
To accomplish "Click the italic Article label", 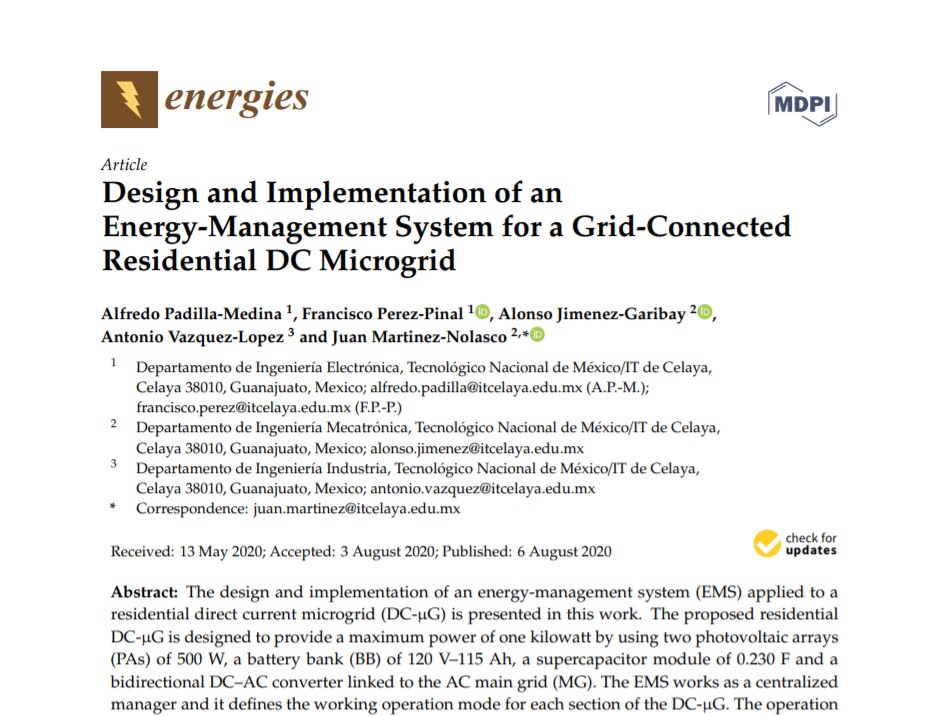I will (x=124, y=165).
